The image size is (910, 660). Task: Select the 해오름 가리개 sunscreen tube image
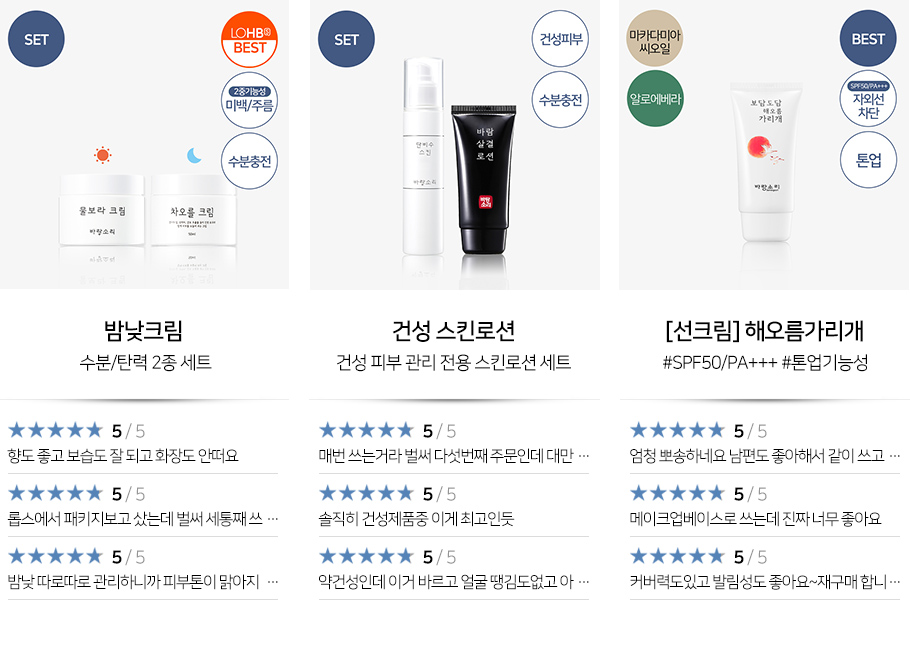pos(766,161)
